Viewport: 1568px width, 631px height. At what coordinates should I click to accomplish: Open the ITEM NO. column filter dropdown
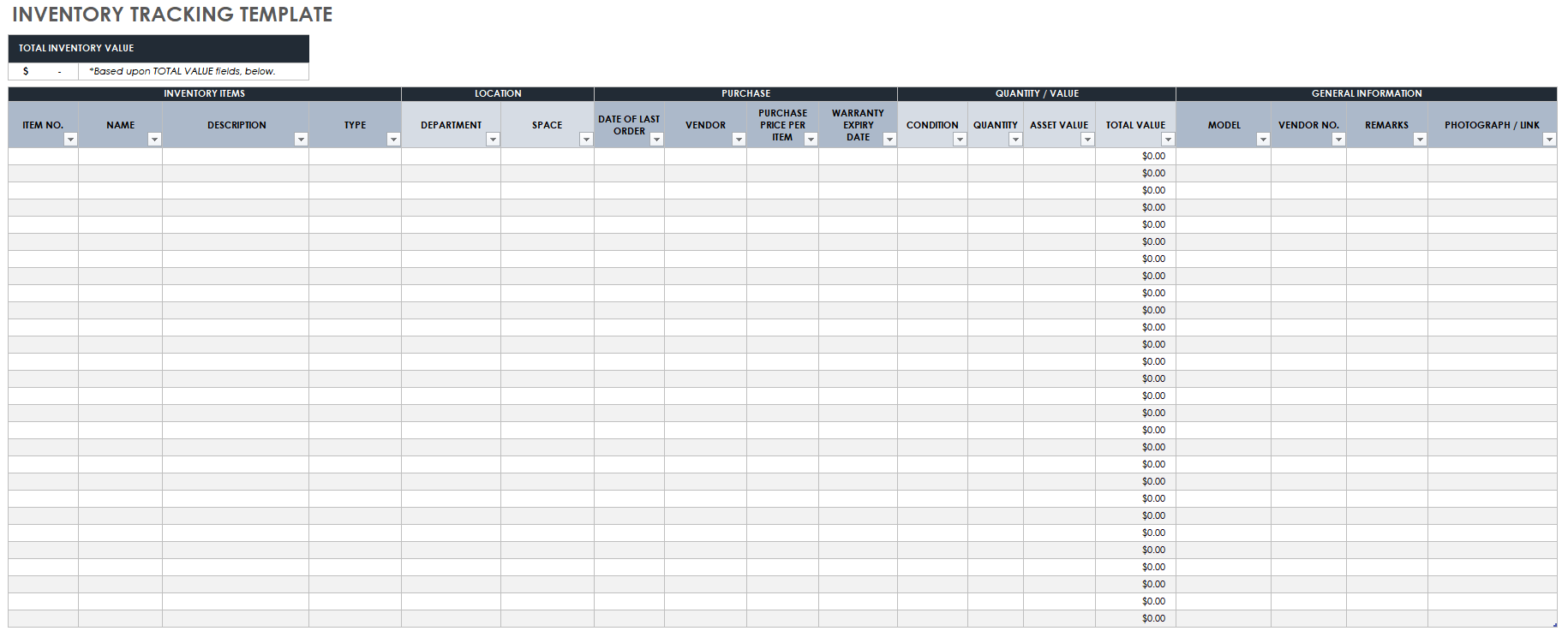[71, 140]
